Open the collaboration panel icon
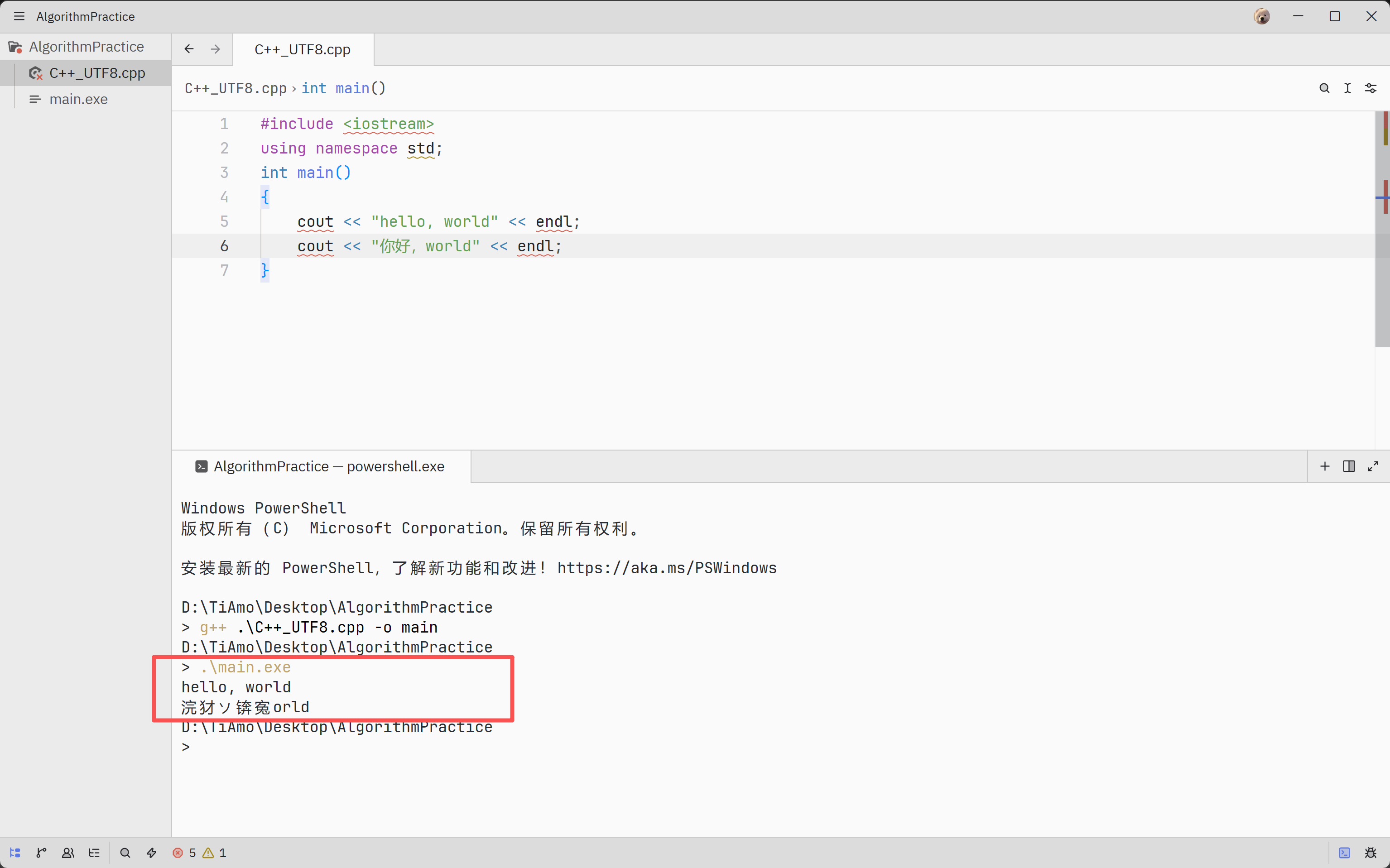 (x=68, y=853)
